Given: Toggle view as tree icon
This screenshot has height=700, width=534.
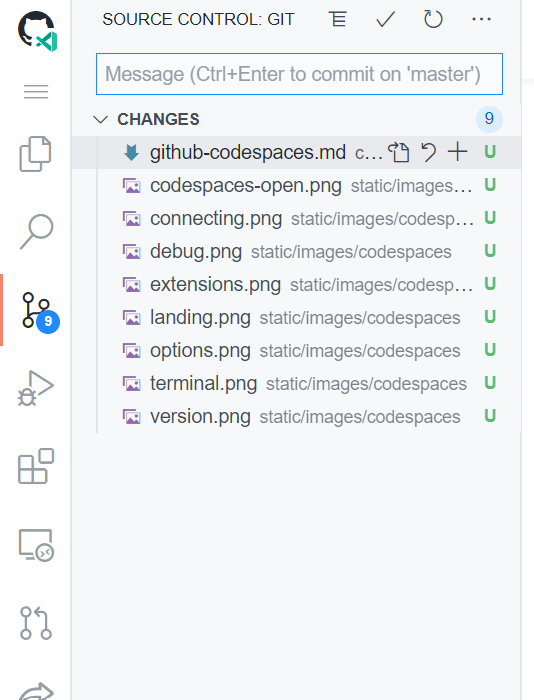Looking at the screenshot, I should [338, 19].
